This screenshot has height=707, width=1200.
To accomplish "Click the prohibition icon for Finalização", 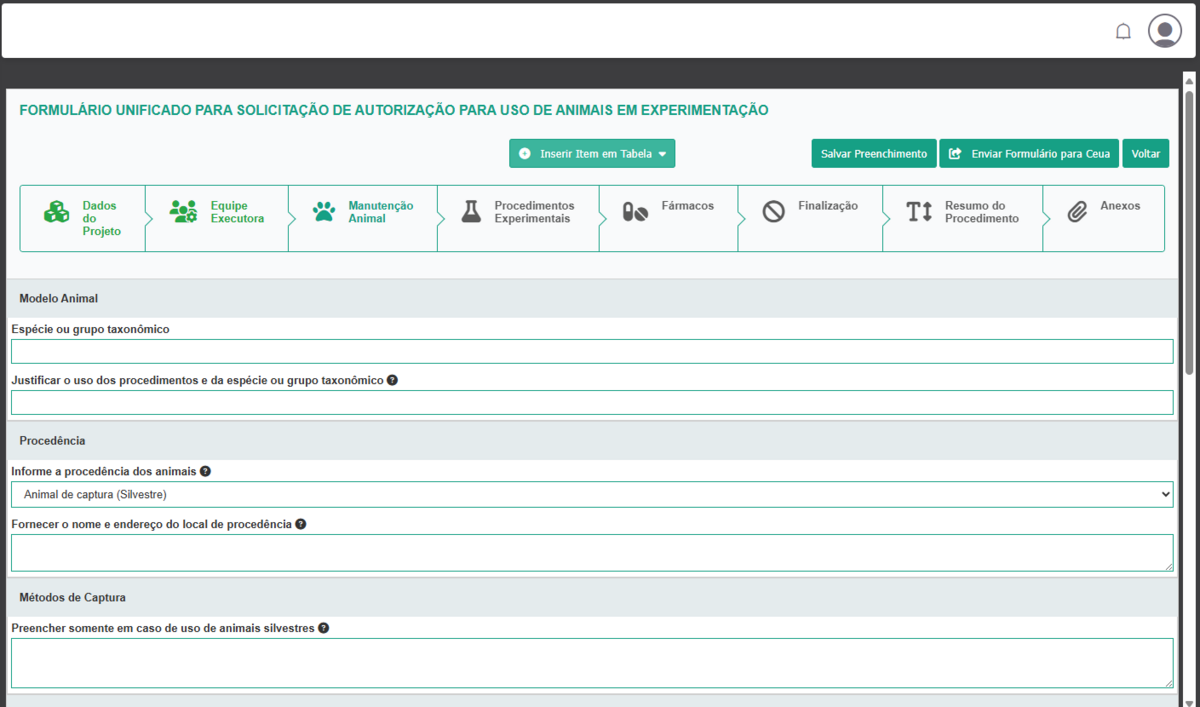I will [x=773, y=212].
